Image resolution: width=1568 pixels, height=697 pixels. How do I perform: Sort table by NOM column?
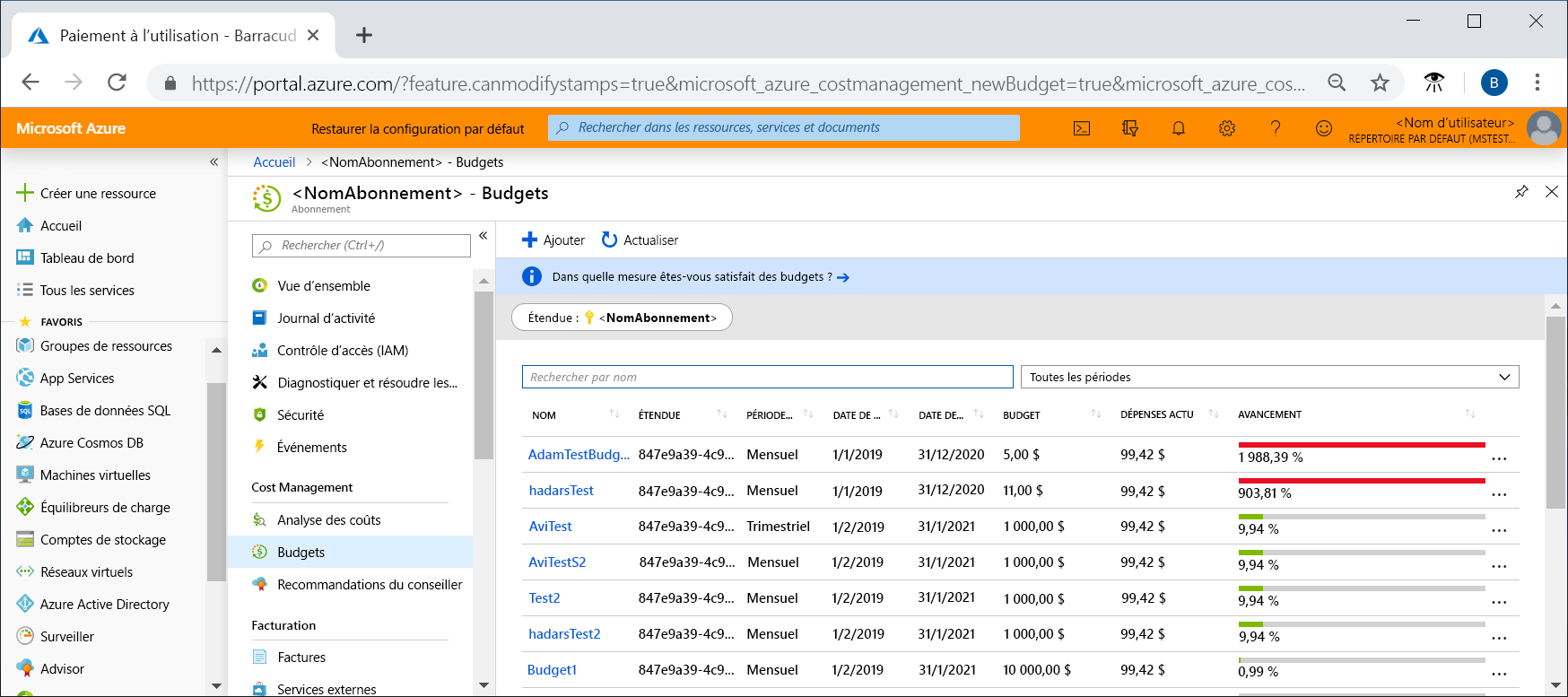[x=614, y=414]
